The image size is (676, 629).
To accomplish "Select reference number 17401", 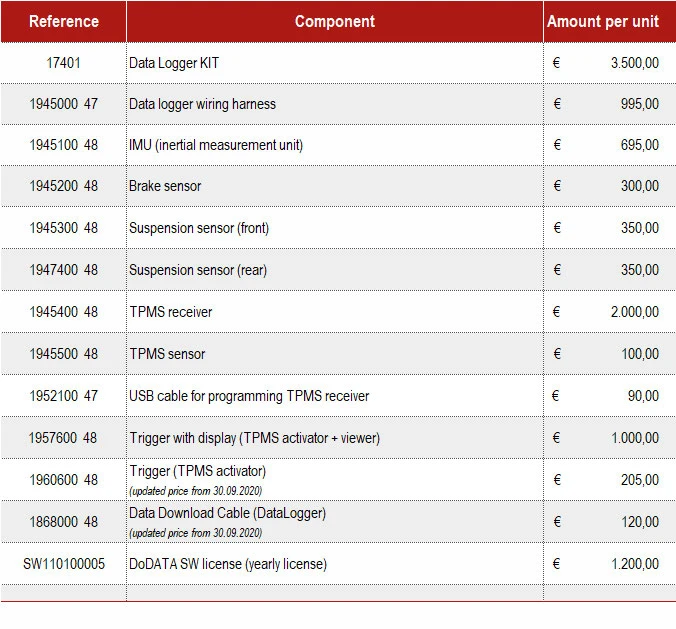I will point(63,63).
